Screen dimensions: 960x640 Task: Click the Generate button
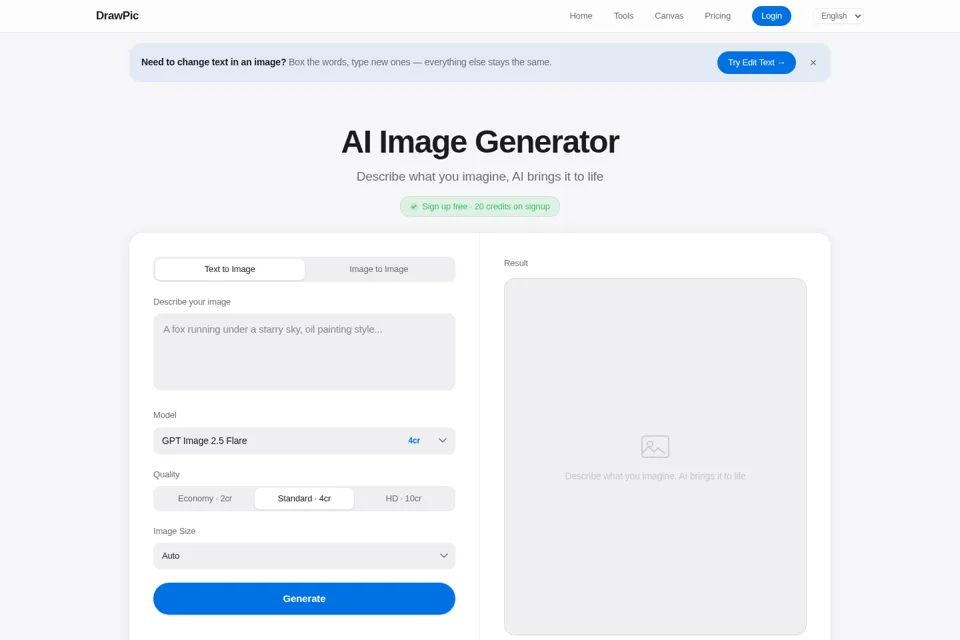tap(304, 598)
